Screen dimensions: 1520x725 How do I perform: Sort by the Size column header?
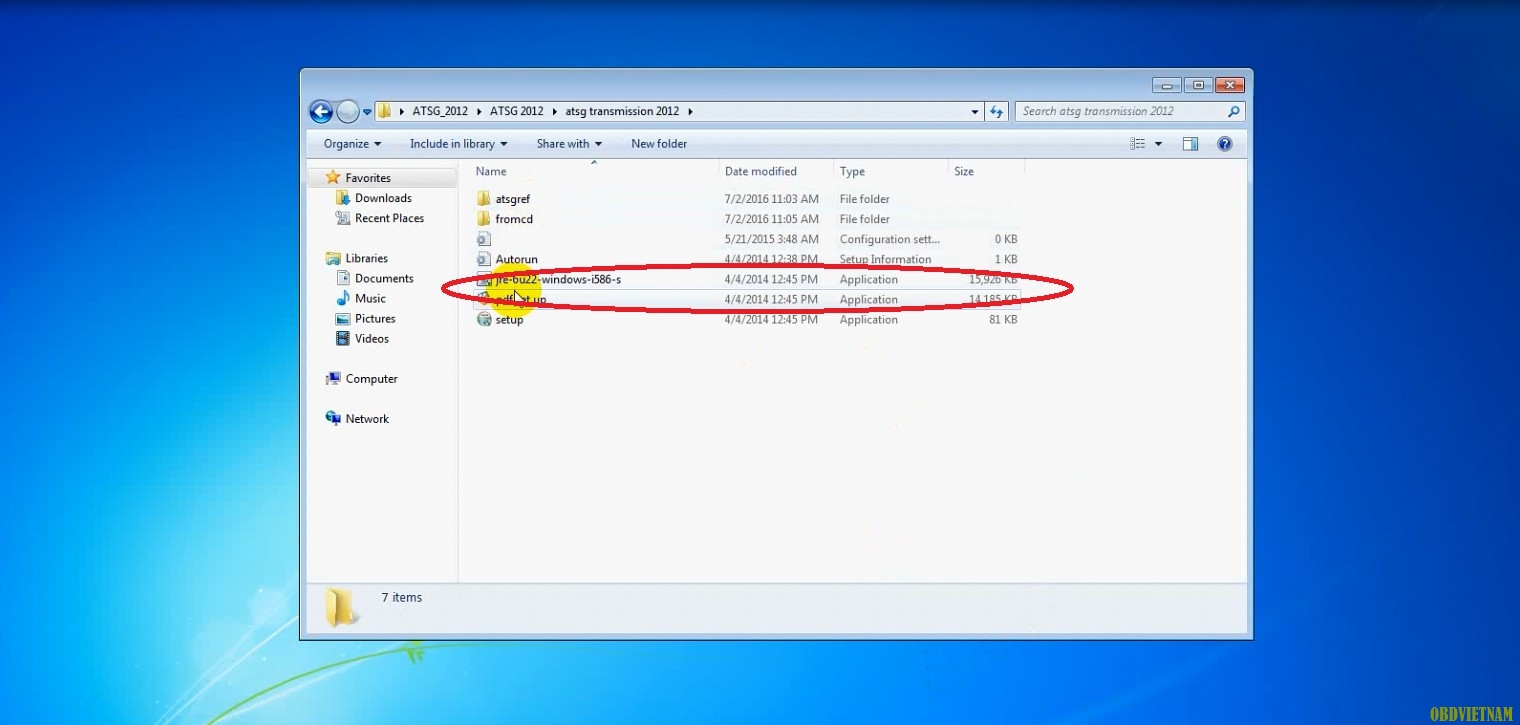click(x=964, y=171)
